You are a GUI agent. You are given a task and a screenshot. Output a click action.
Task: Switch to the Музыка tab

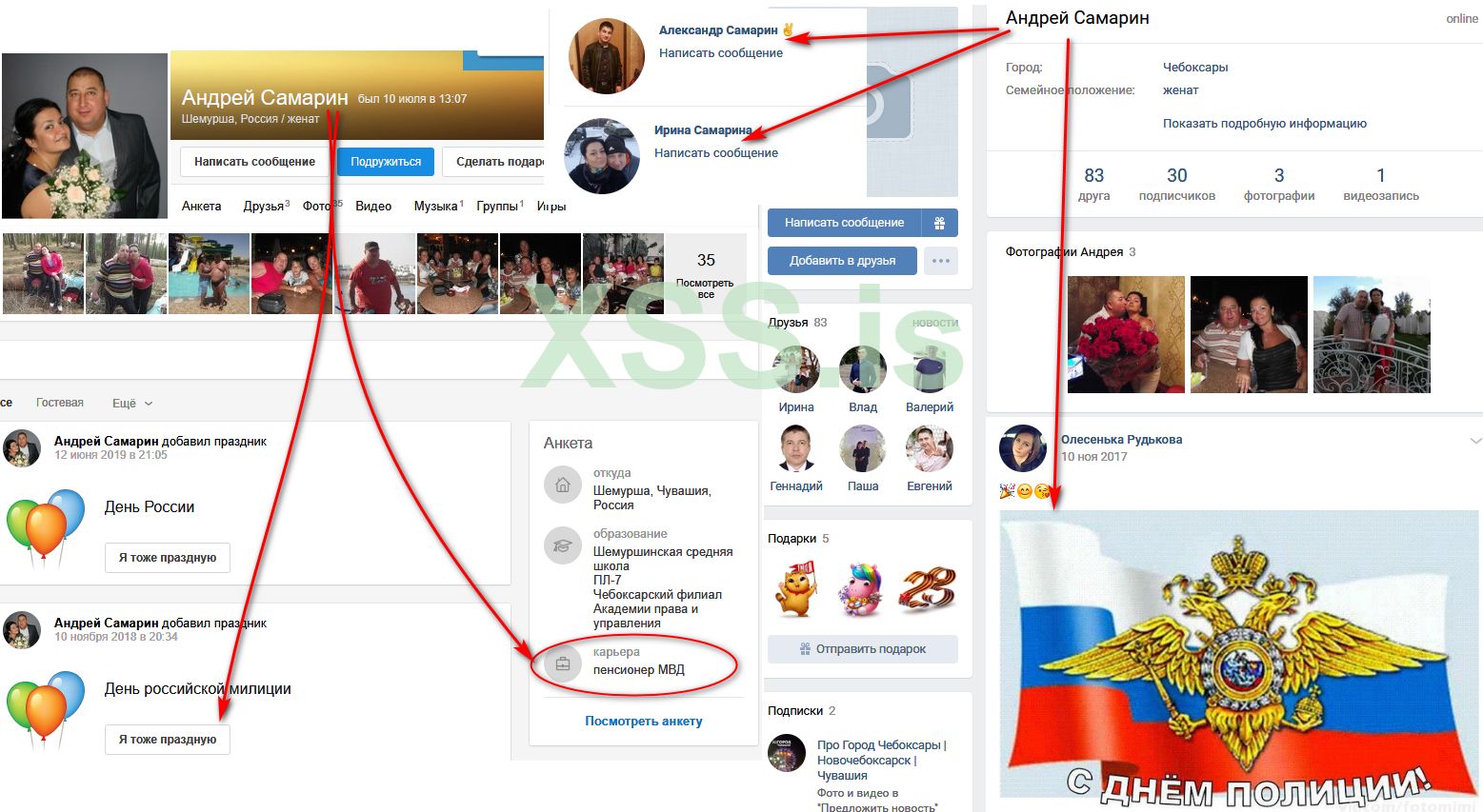(x=438, y=206)
